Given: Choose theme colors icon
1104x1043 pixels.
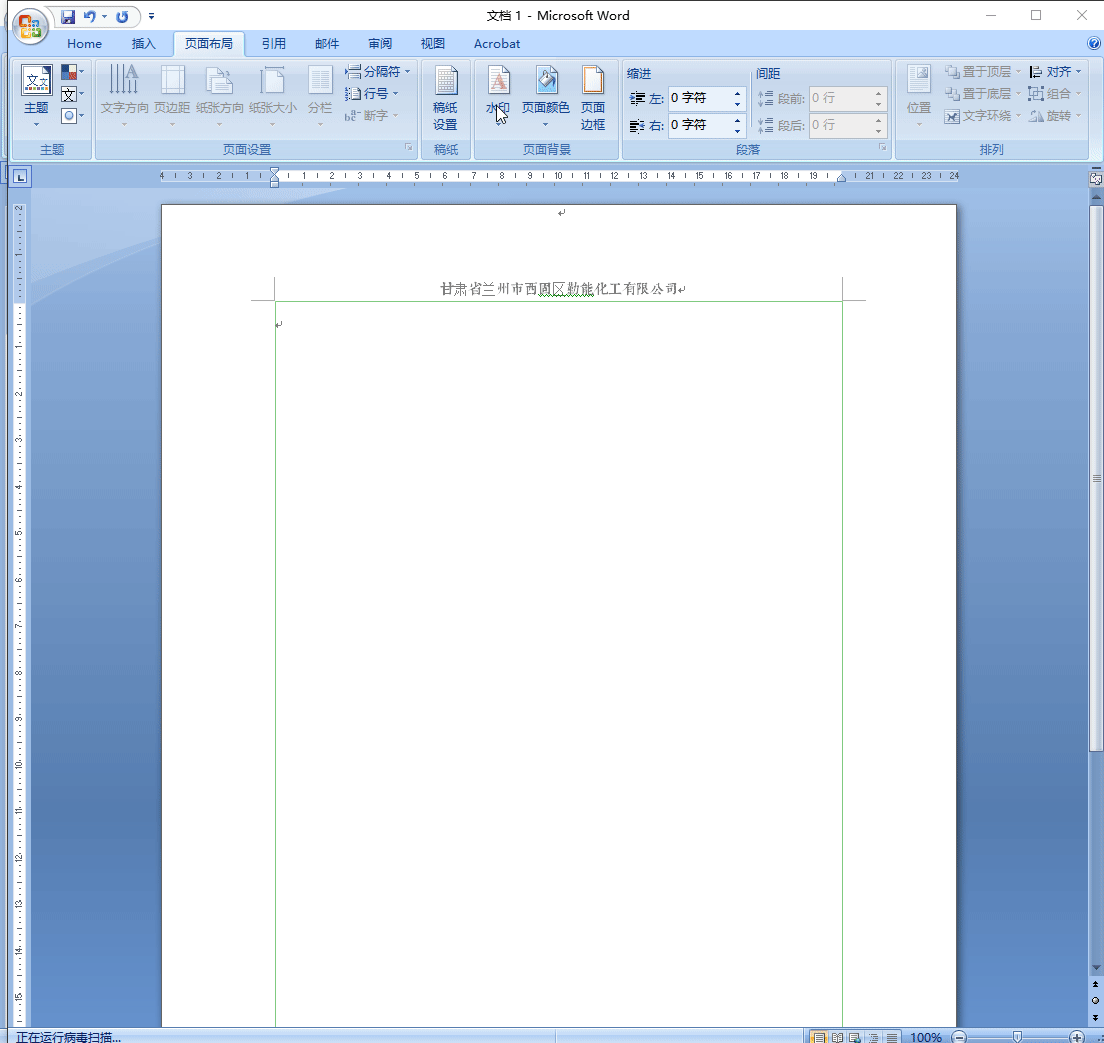Looking at the screenshot, I should coord(72,72).
